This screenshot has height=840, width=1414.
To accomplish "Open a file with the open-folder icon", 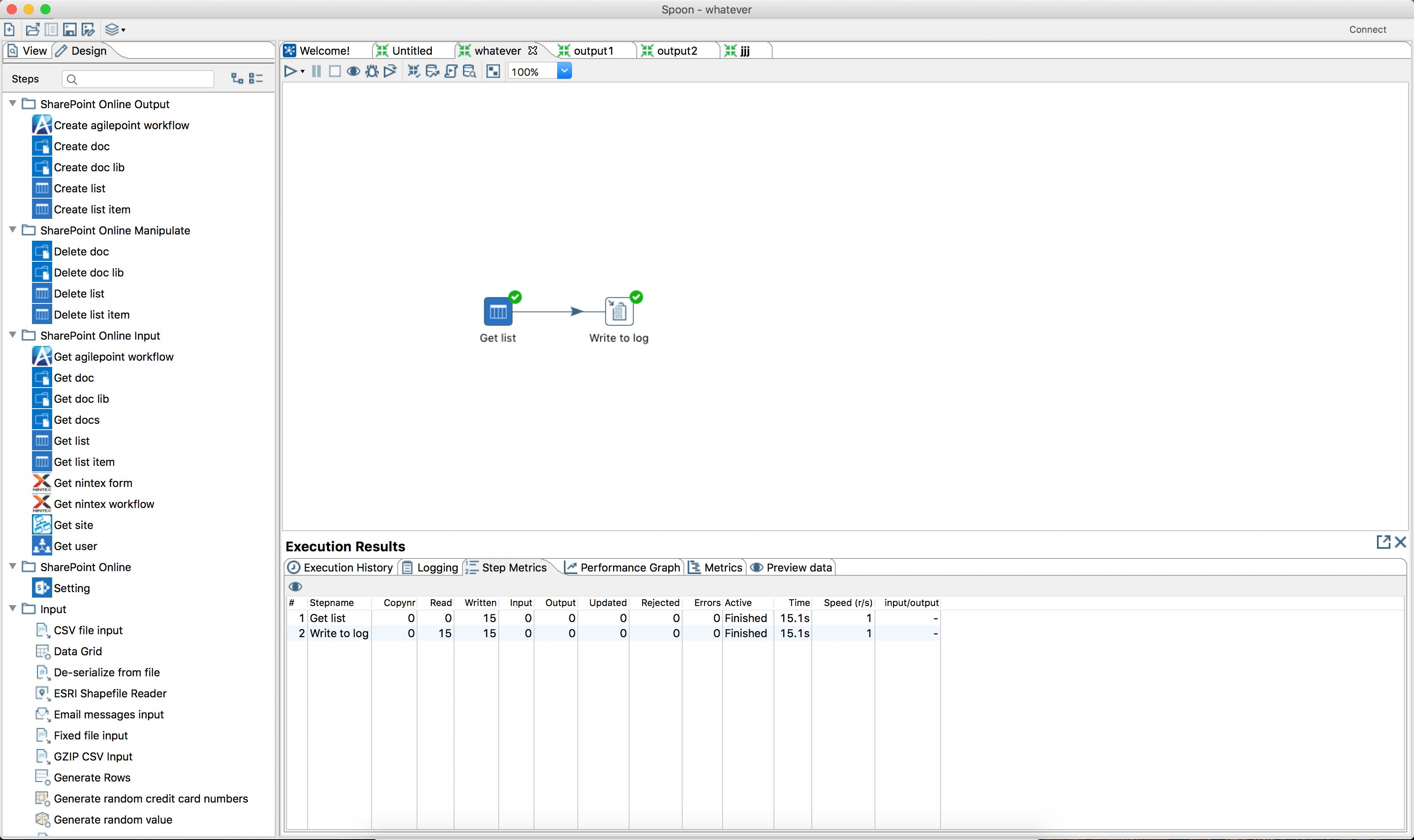I will [32, 29].
